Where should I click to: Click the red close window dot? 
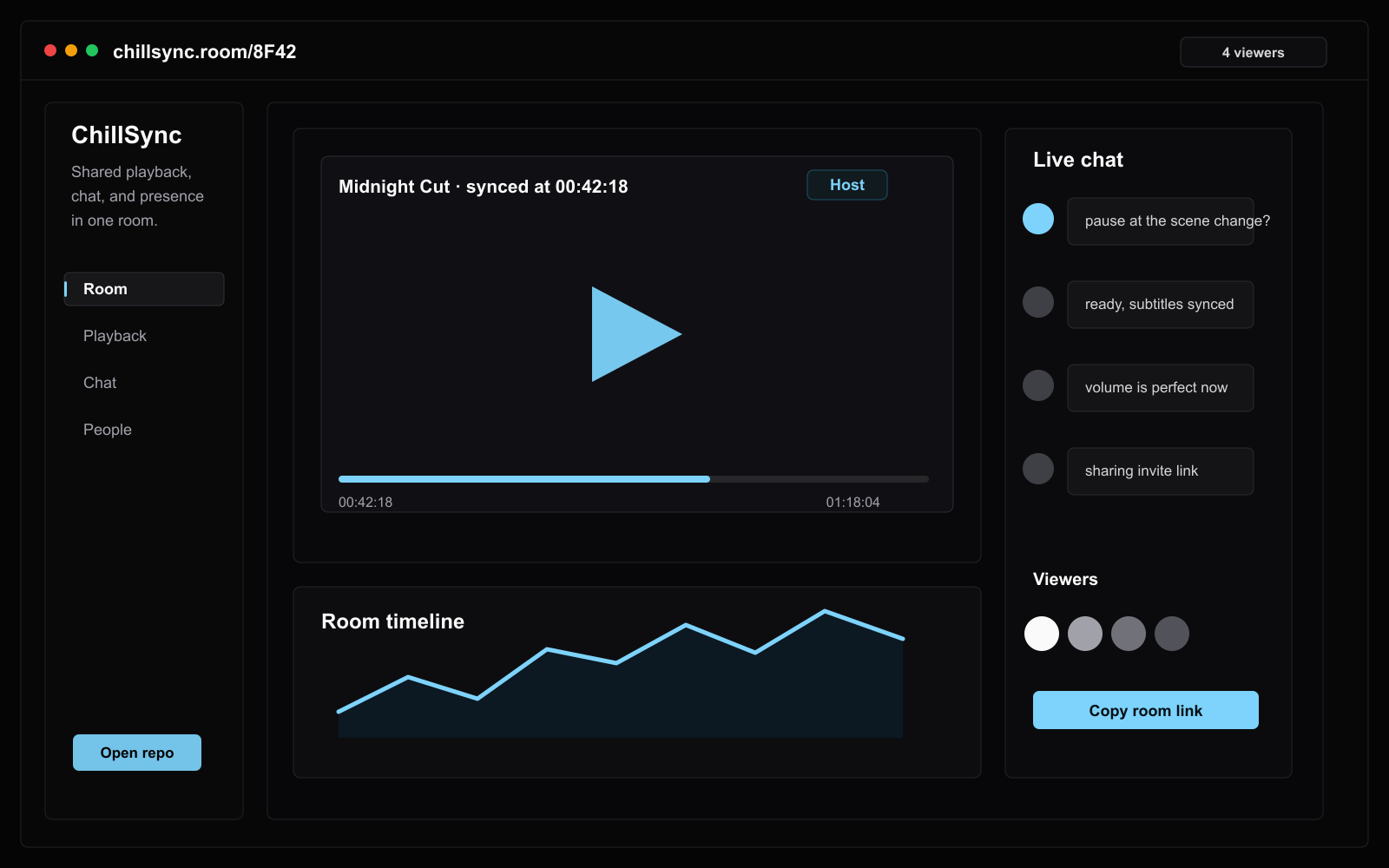pos(50,50)
